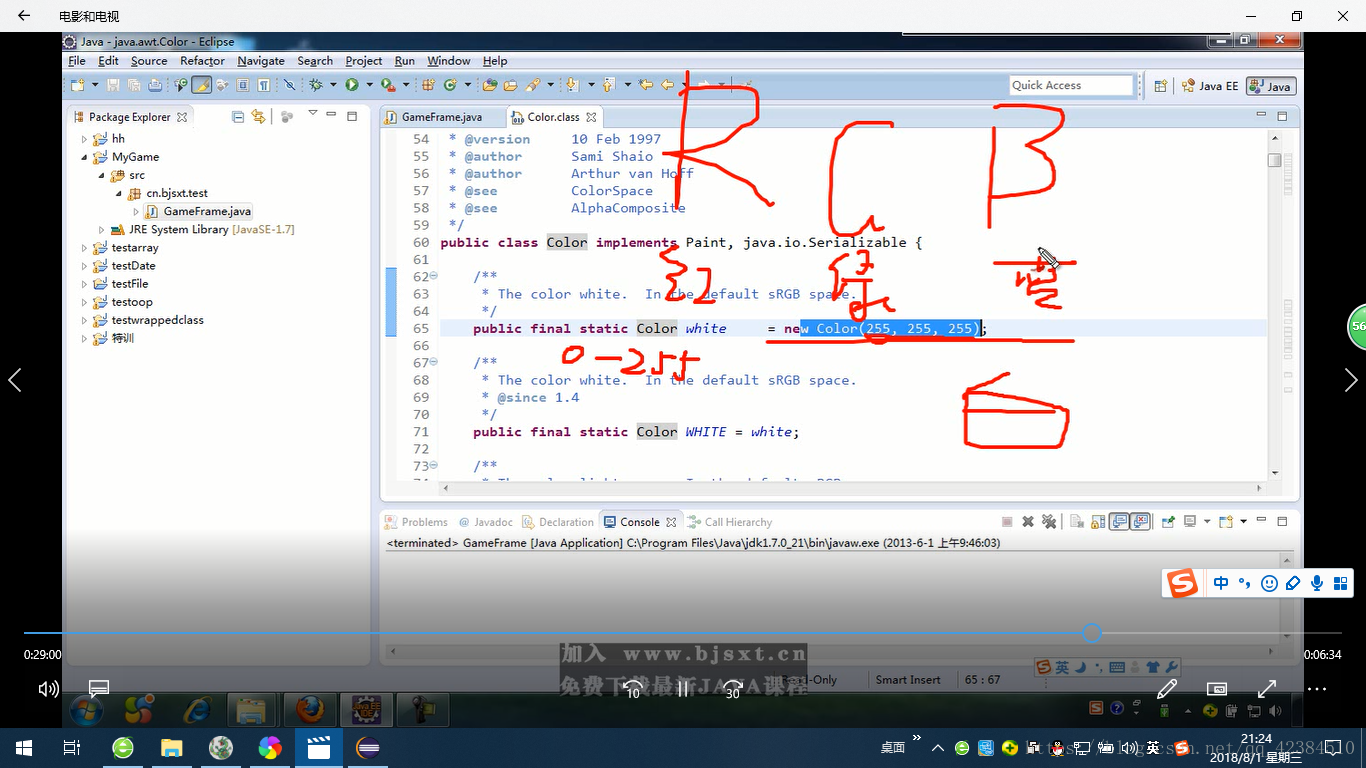1366x768 pixels.
Task: Pause the video playback
Action: pyautogui.click(x=683, y=689)
